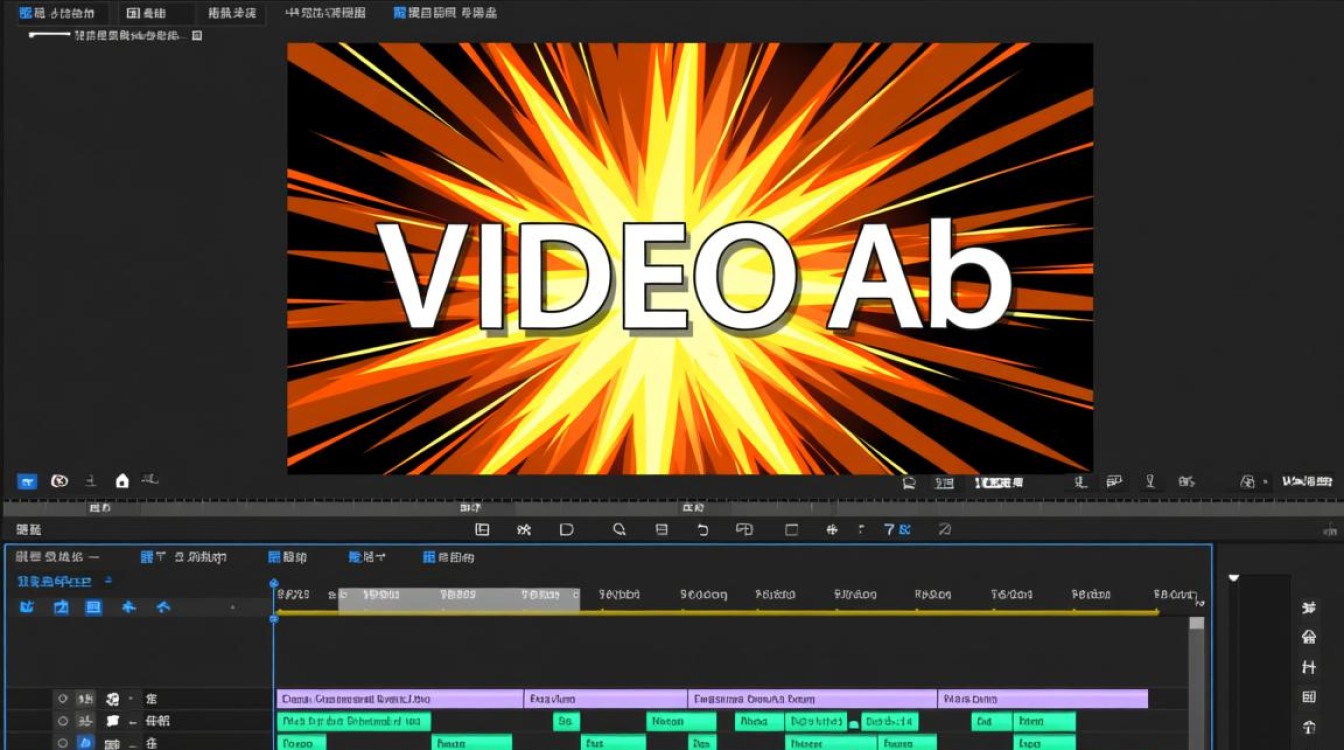This screenshot has height=750, width=1344.
Task: Toggle visibility circle on the middle track row
Action: [x=62, y=721]
